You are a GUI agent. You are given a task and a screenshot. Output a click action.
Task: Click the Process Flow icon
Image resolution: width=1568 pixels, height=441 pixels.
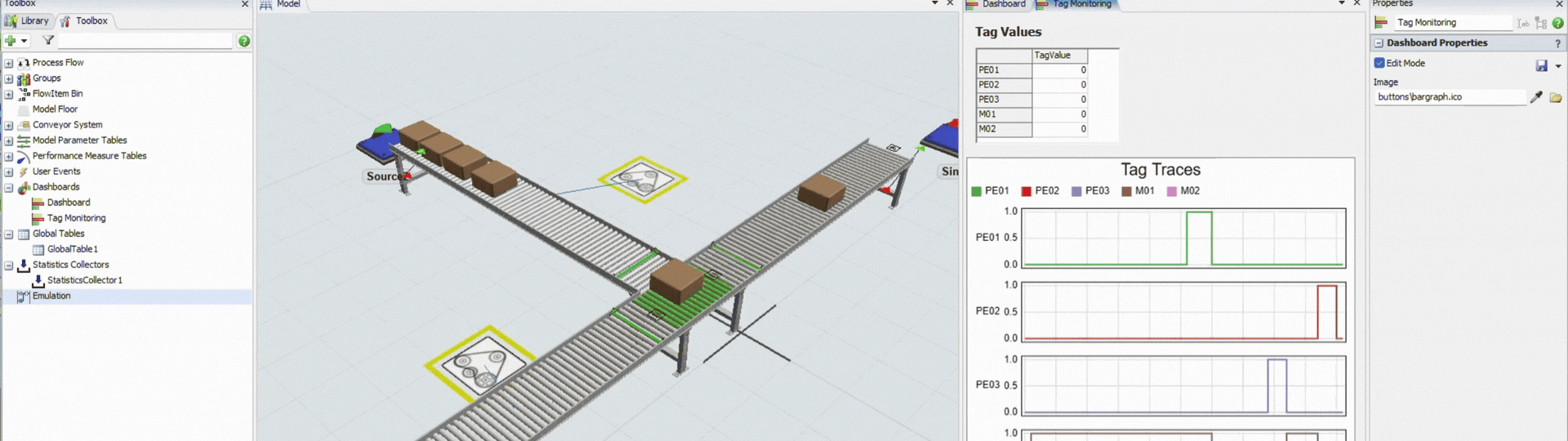(24, 63)
